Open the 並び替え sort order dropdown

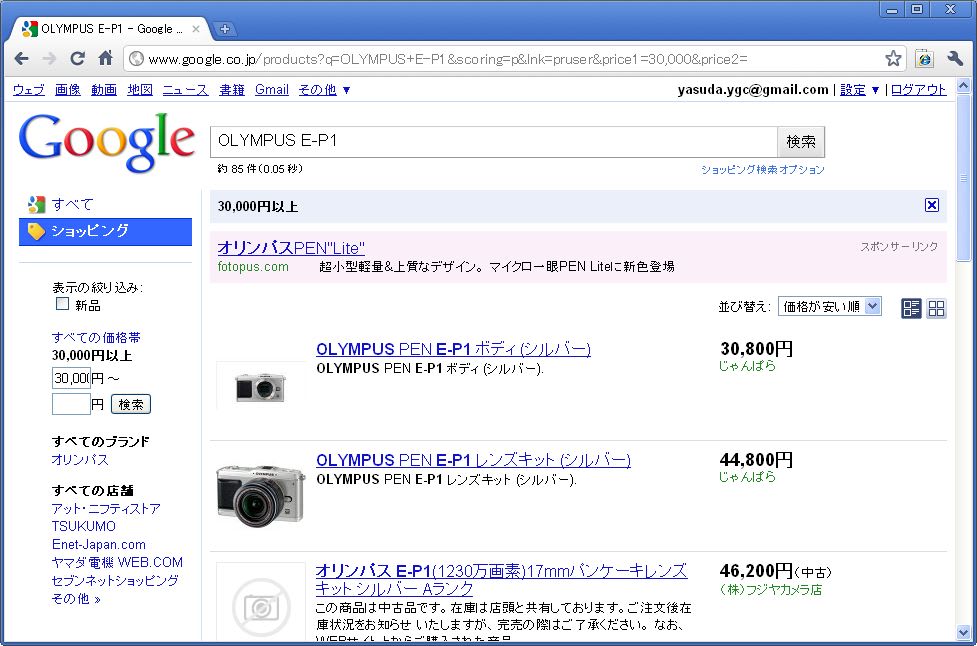pos(829,307)
